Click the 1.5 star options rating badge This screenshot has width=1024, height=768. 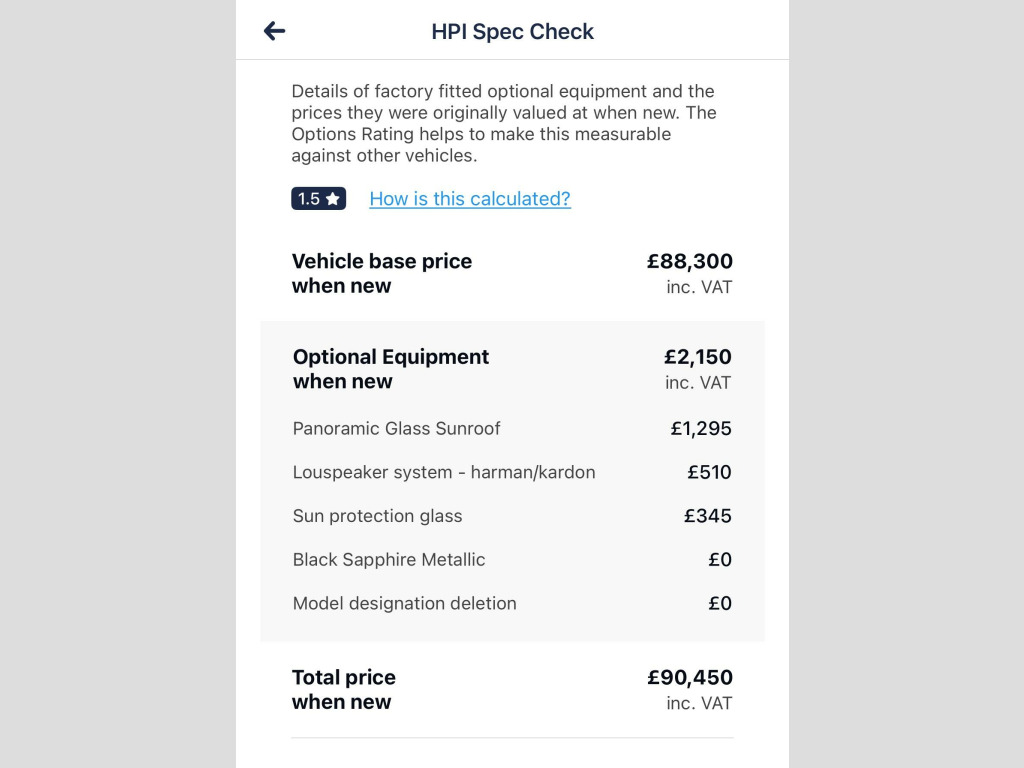click(319, 199)
